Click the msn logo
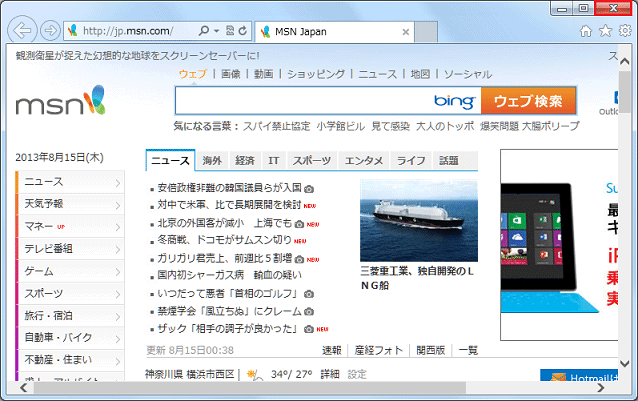The height and width of the screenshot is (401, 638). [60, 101]
